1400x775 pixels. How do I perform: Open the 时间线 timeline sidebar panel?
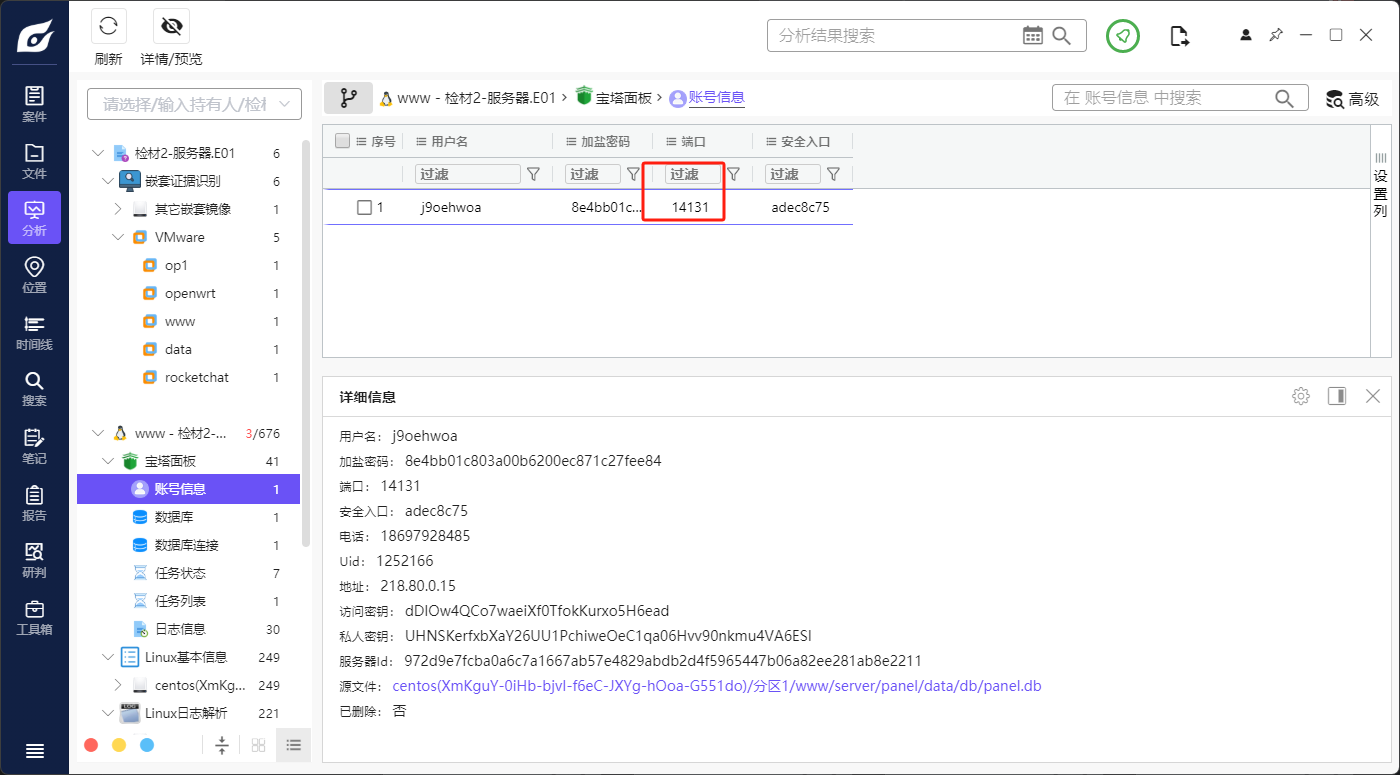pos(34,333)
